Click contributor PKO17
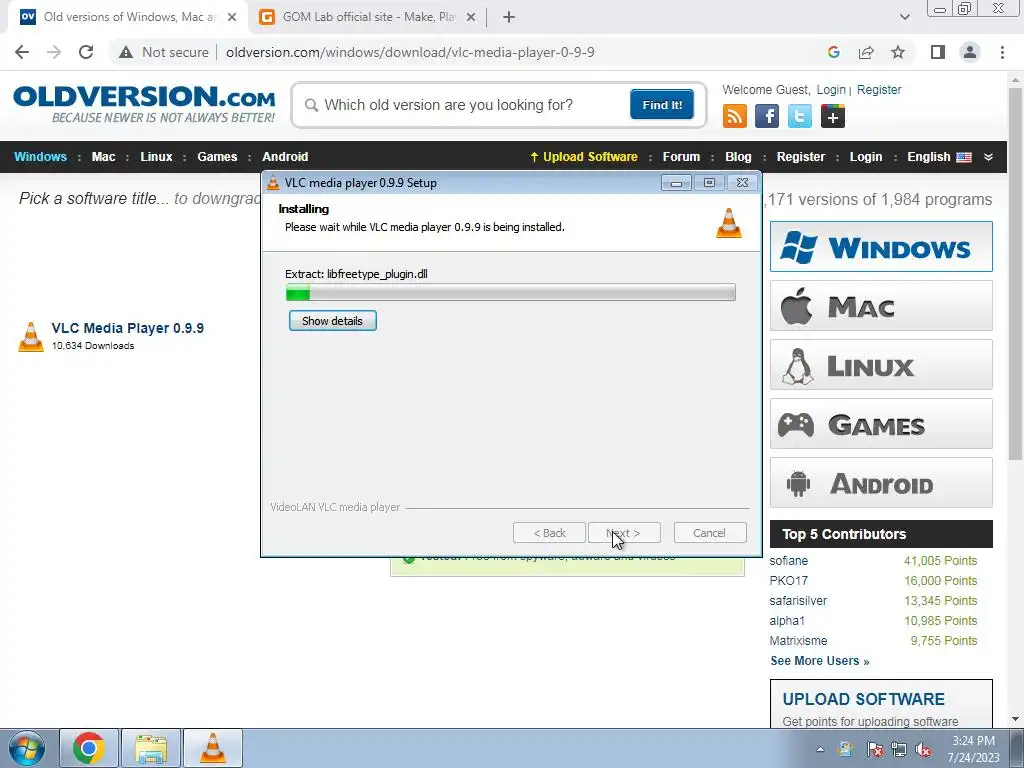The height and width of the screenshot is (768, 1024). click(x=788, y=581)
